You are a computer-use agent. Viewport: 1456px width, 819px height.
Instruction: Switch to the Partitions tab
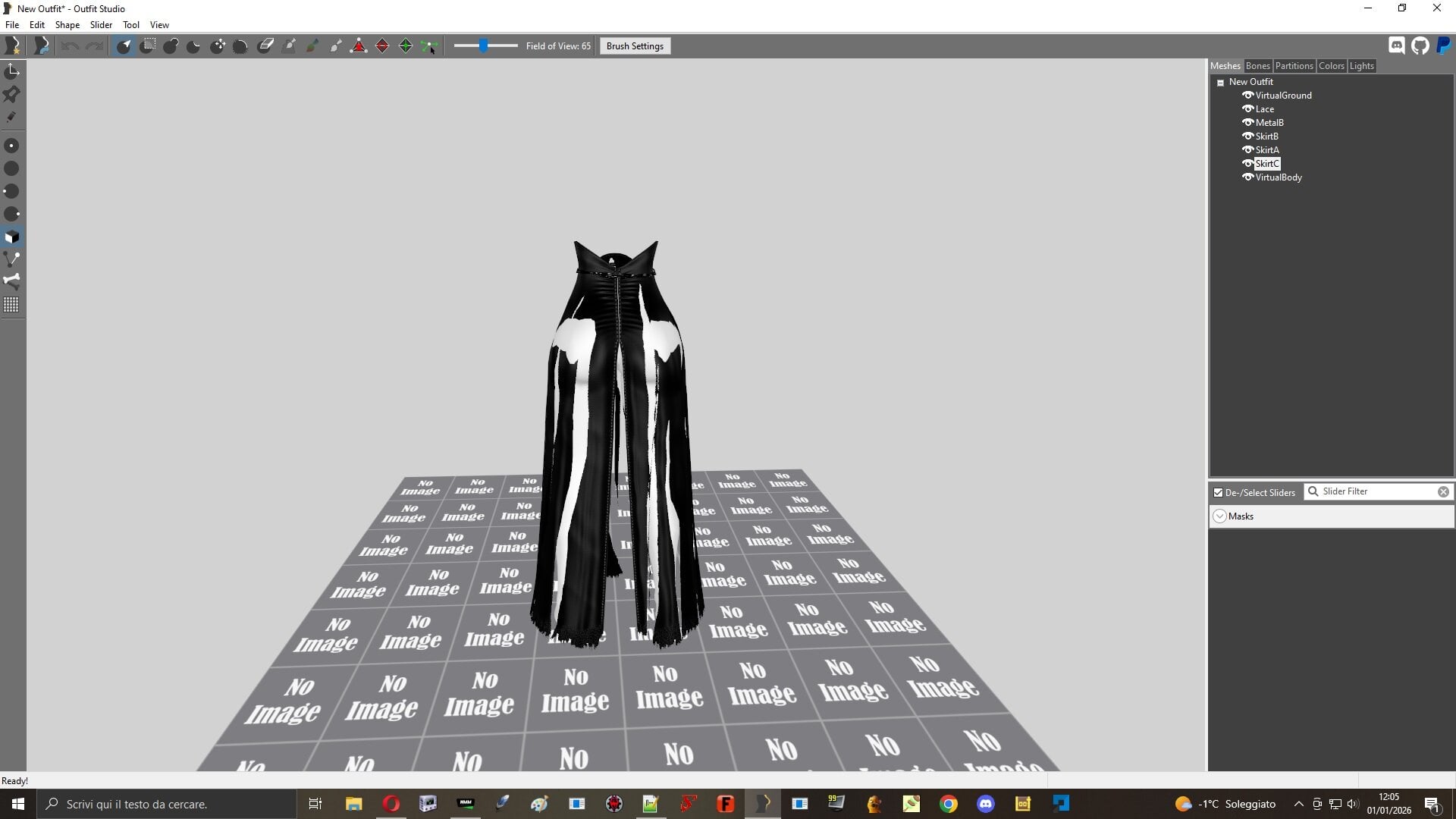[x=1294, y=66]
